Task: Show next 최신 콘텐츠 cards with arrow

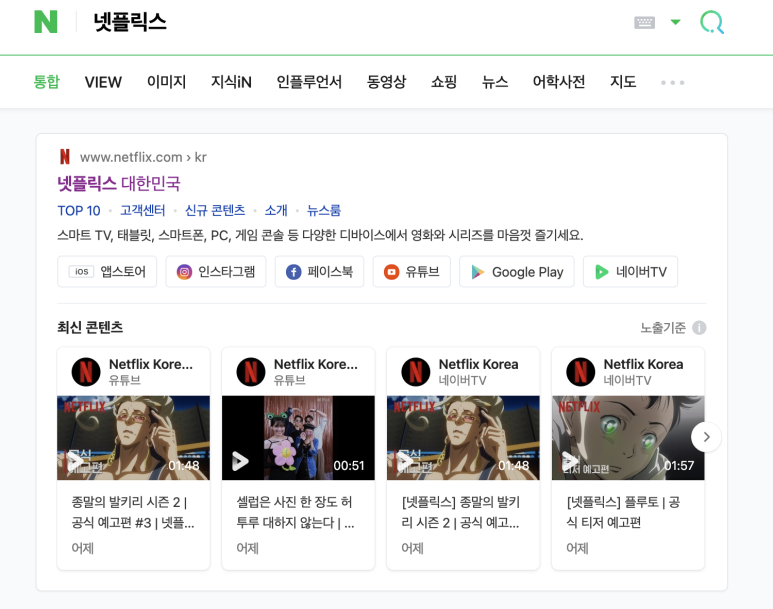Action: tap(706, 437)
